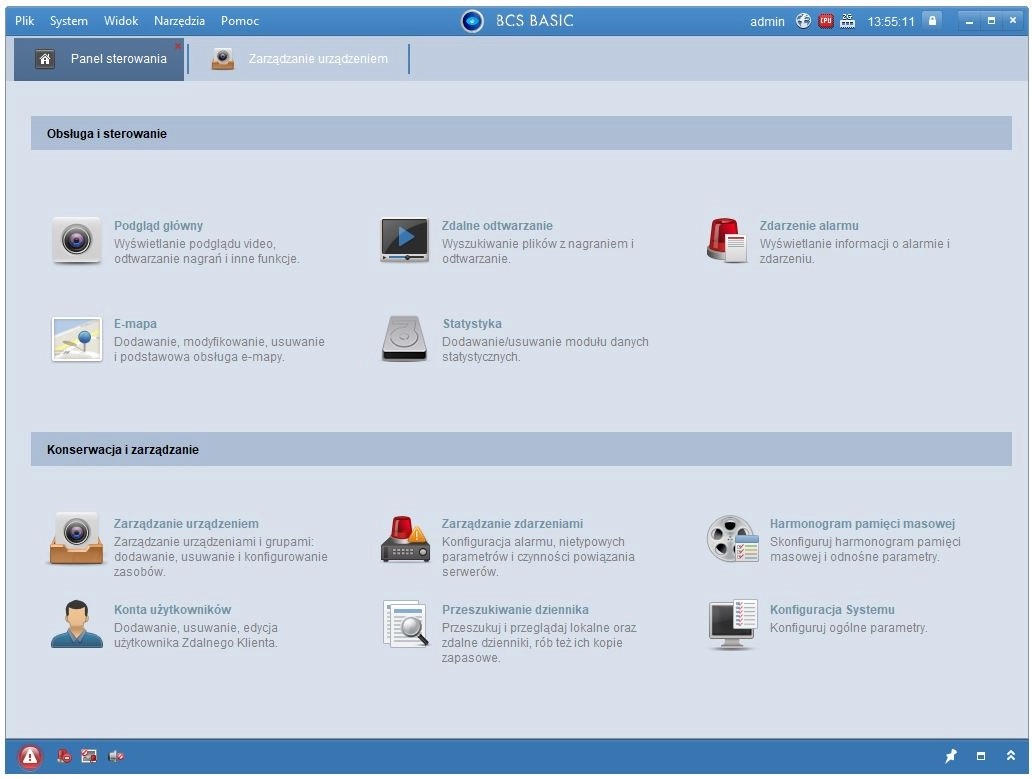Click the Zdarzenie alarmu siren icon
Screen dimensions: 1032x779
726,241
